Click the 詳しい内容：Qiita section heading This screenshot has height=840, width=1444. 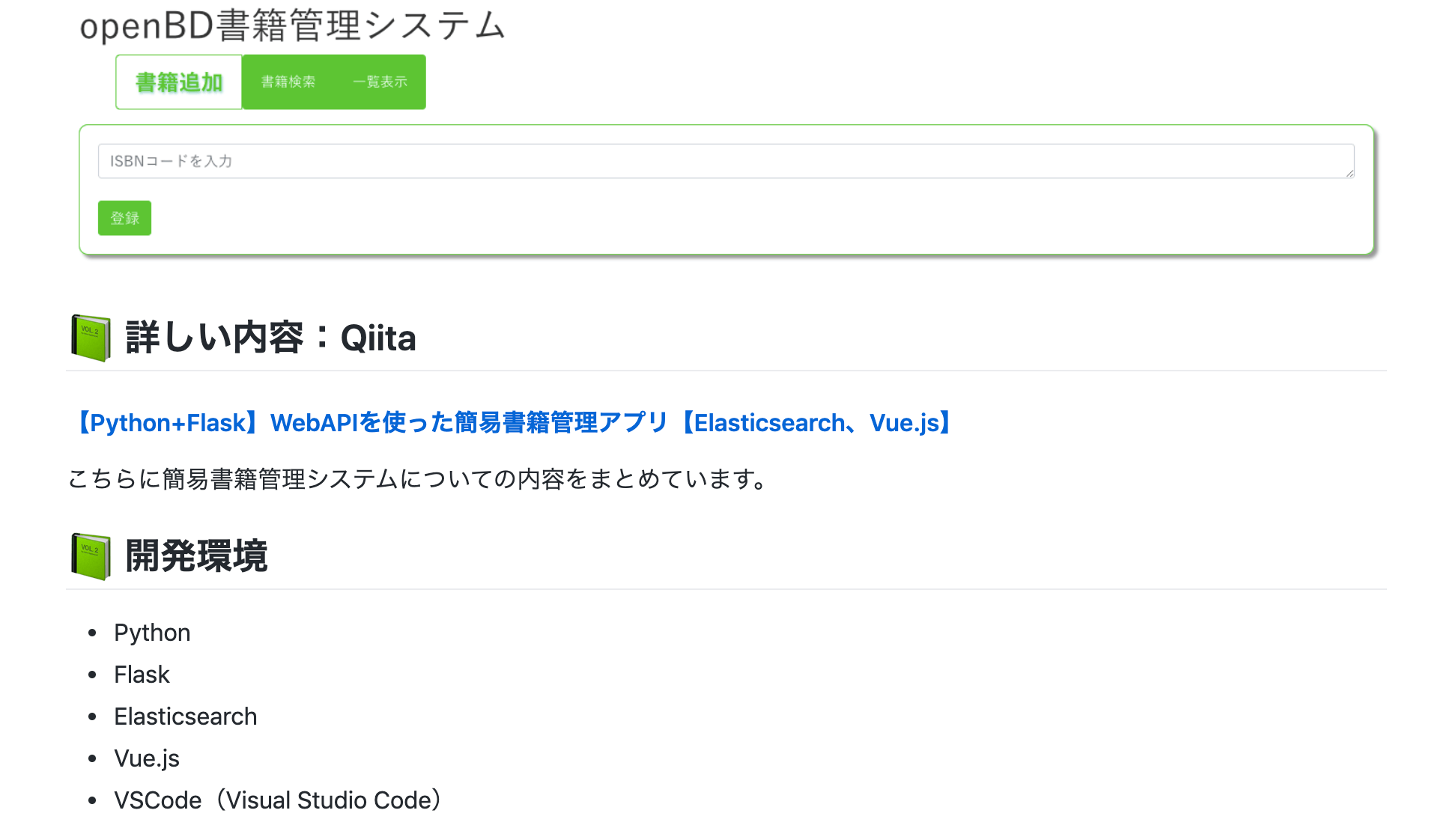[x=270, y=338]
